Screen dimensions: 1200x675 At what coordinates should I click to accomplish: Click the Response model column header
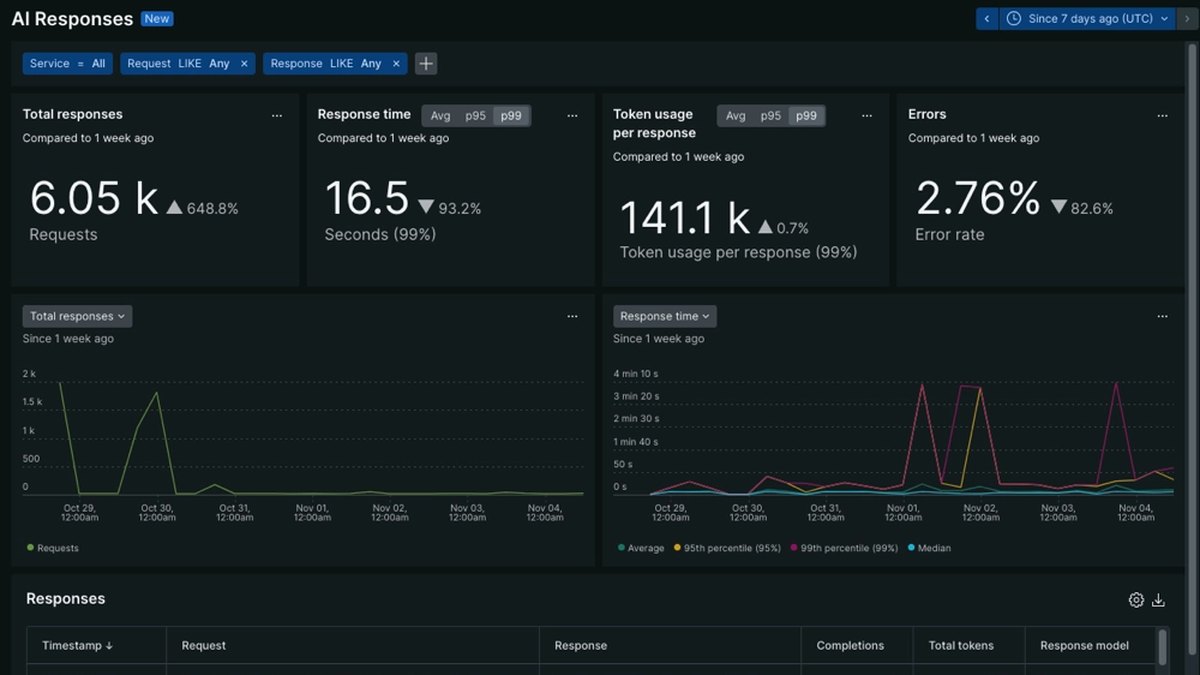(x=1090, y=646)
